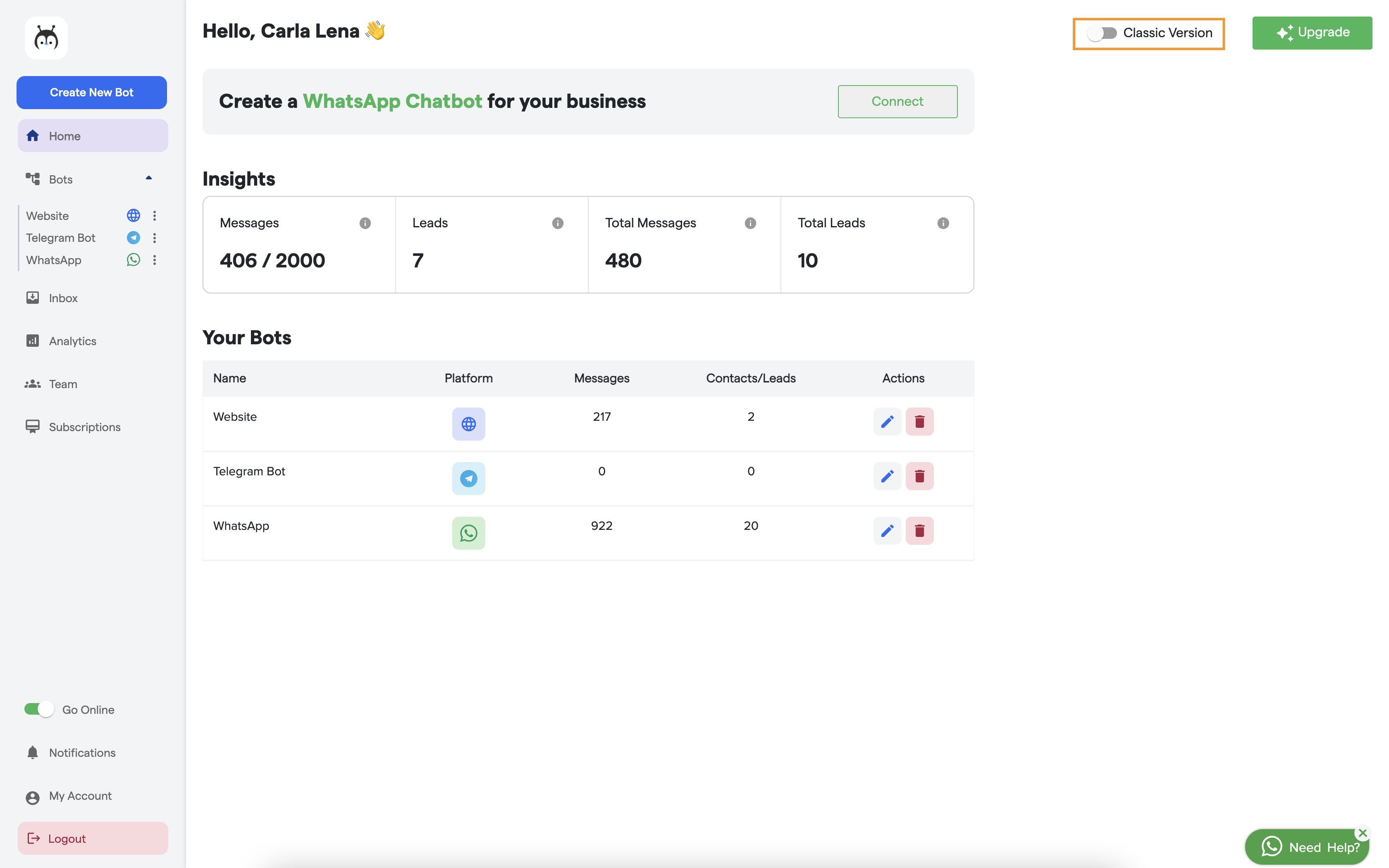1389x868 pixels.
Task: Open Telegram Bot three-dot menu
Action: click(154, 238)
